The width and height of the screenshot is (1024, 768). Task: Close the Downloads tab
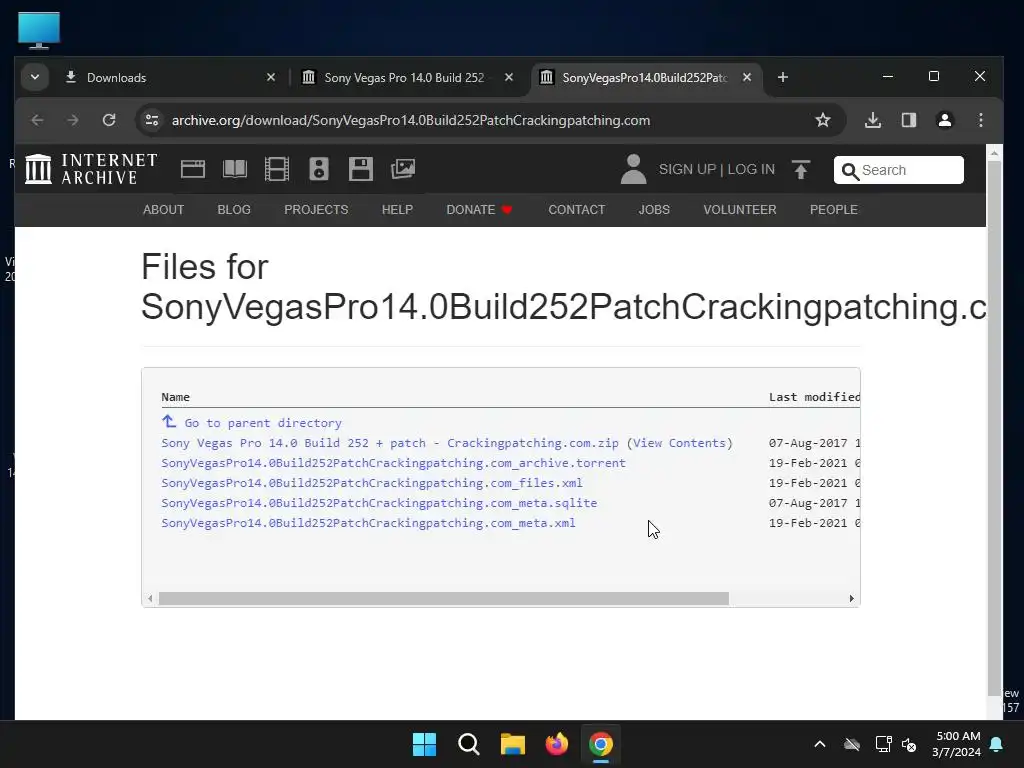tap(271, 78)
